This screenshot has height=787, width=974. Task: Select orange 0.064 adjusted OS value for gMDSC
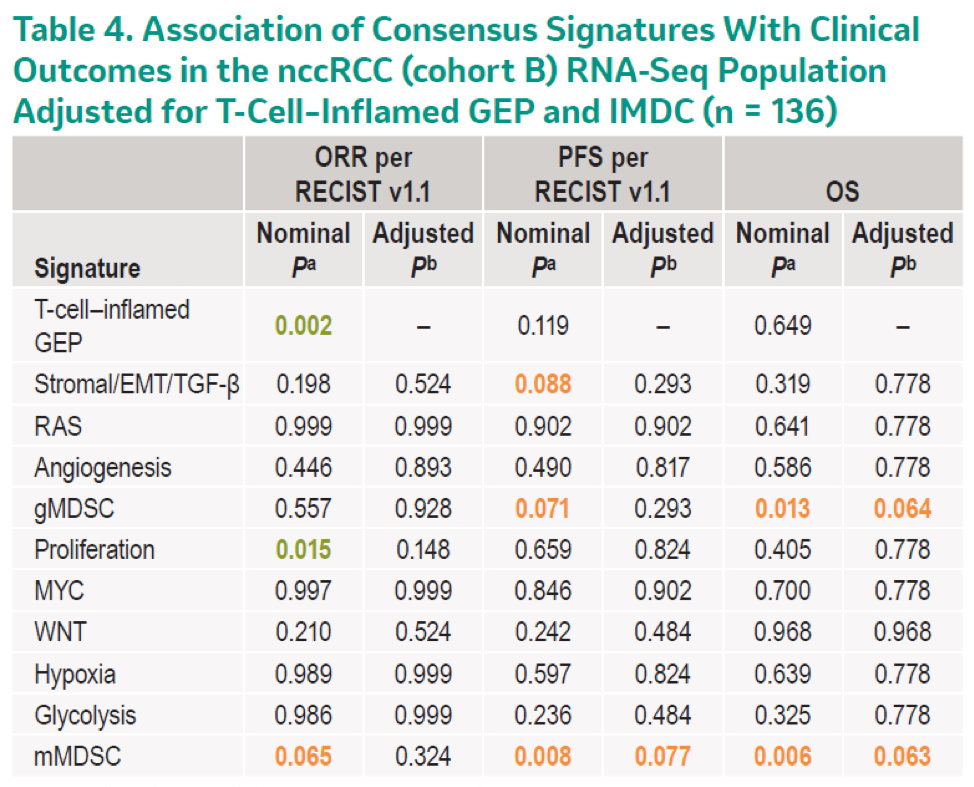coord(902,509)
